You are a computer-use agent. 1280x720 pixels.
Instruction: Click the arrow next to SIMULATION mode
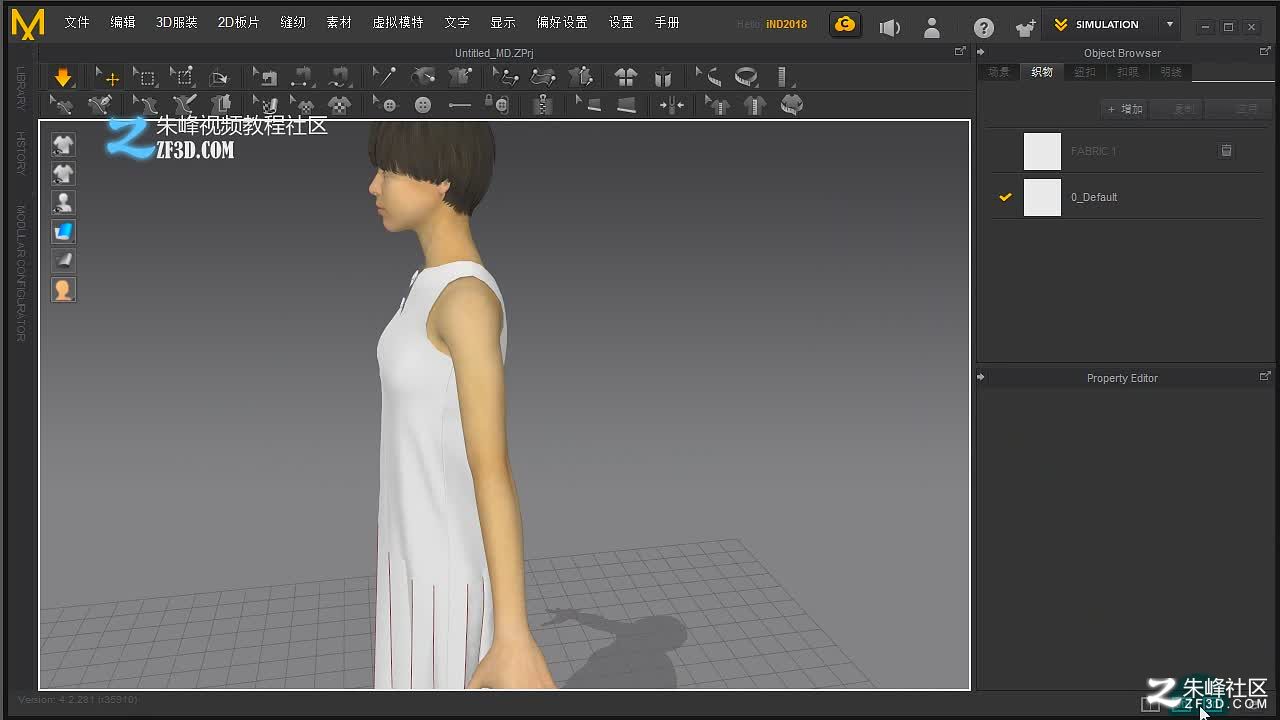[x=1170, y=25]
